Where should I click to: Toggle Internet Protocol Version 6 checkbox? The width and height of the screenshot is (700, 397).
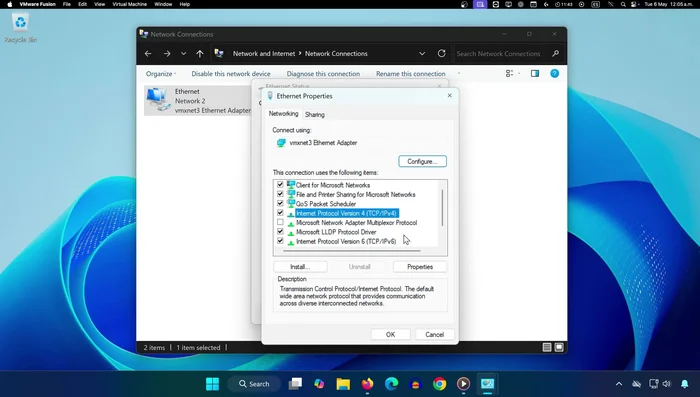click(x=280, y=241)
